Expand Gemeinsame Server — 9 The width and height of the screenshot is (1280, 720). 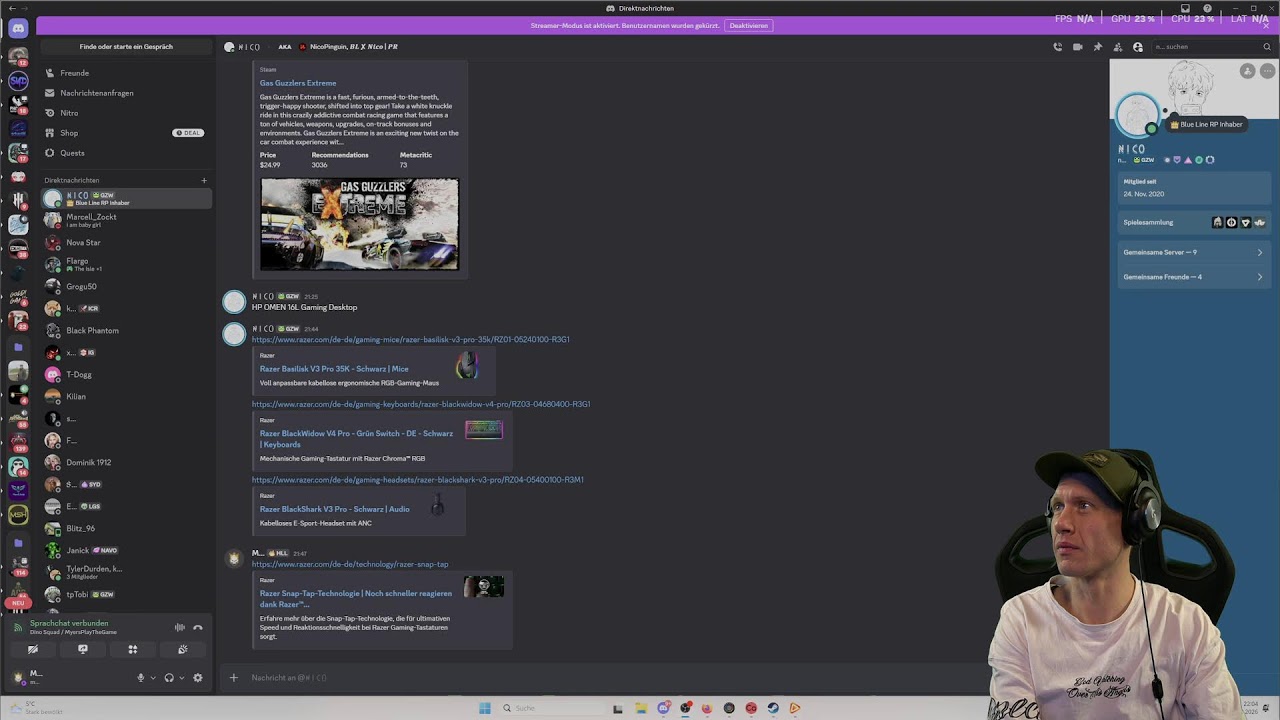click(x=1193, y=252)
